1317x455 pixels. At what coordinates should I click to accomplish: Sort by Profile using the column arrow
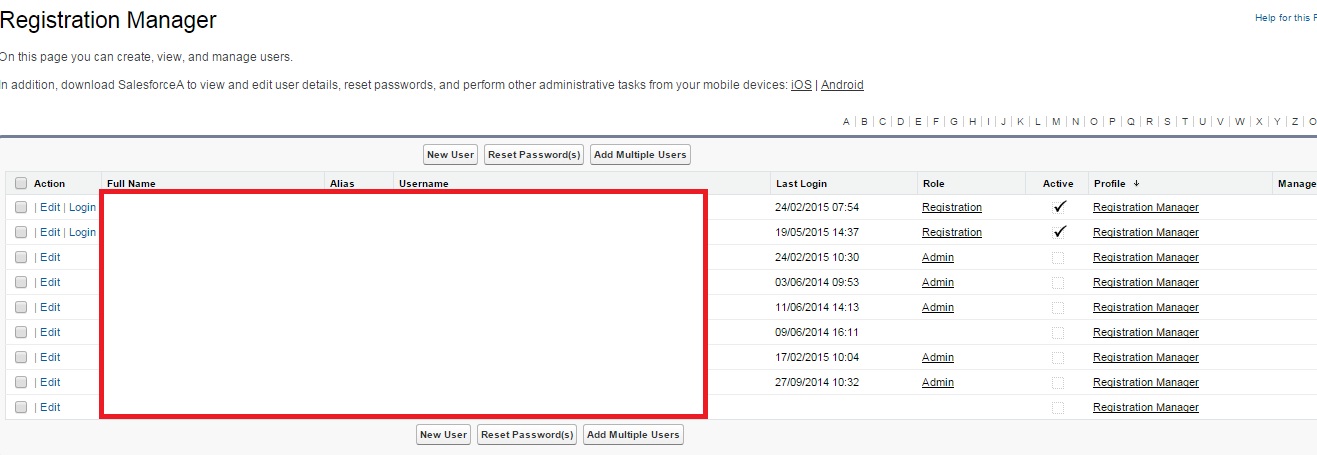coord(1136,184)
